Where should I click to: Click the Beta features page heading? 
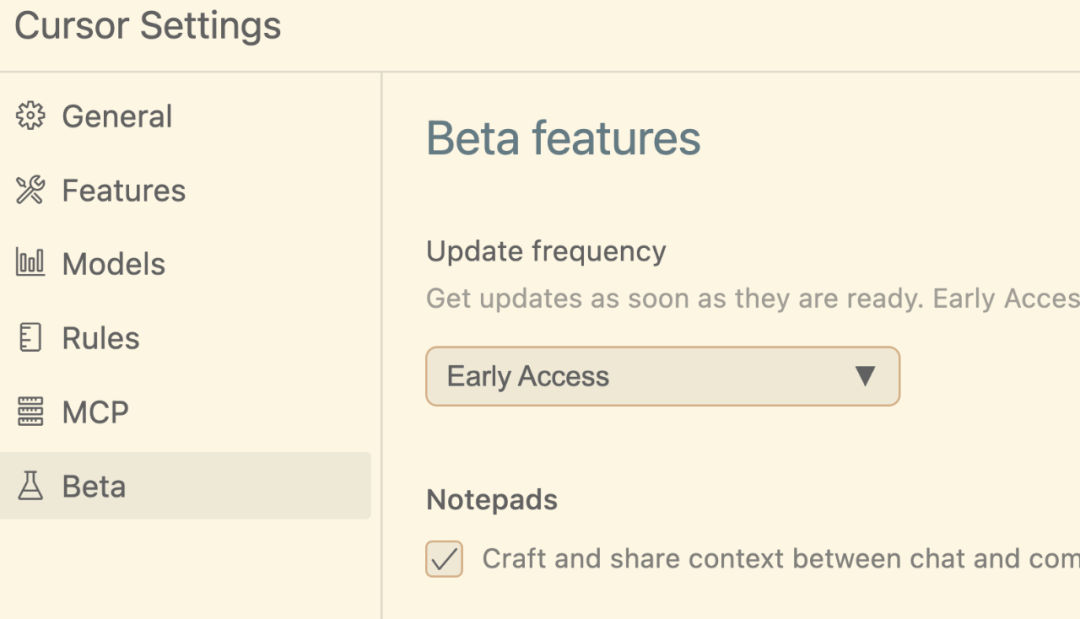pyautogui.click(x=563, y=138)
